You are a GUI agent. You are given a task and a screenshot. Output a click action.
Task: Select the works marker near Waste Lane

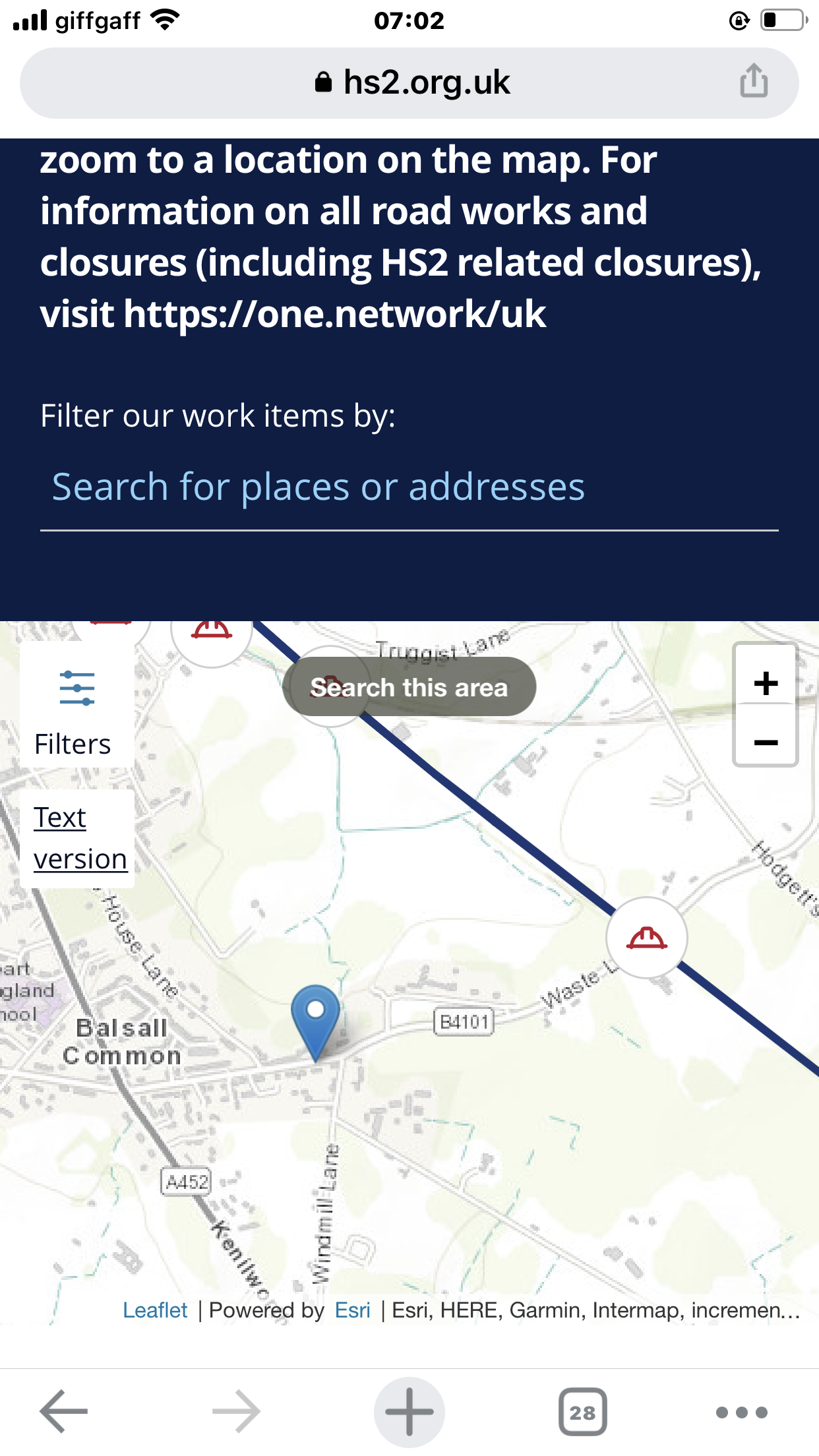(x=647, y=938)
